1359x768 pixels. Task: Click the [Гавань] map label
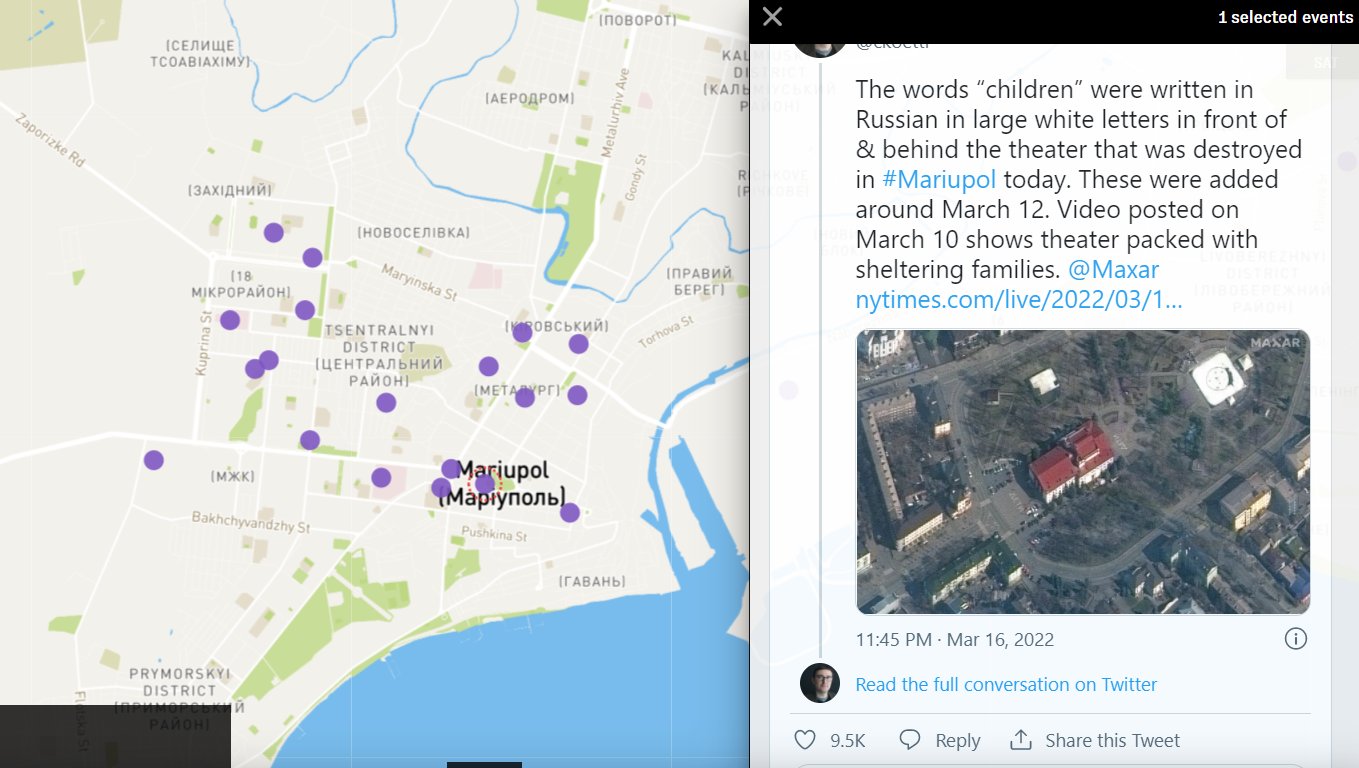(x=592, y=581)
